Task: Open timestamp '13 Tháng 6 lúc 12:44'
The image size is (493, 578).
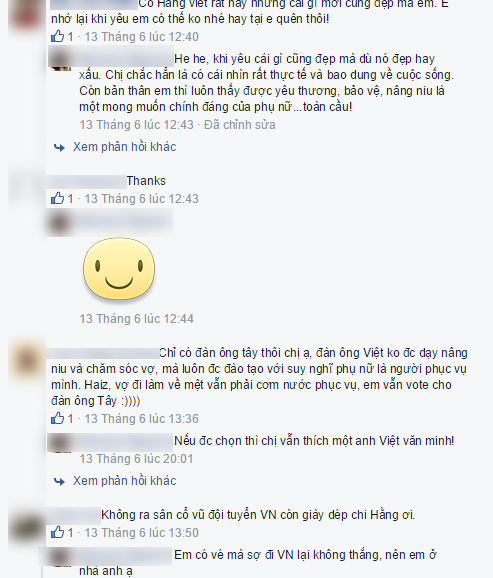Action: pyautogui.click(x=136, y=318)
